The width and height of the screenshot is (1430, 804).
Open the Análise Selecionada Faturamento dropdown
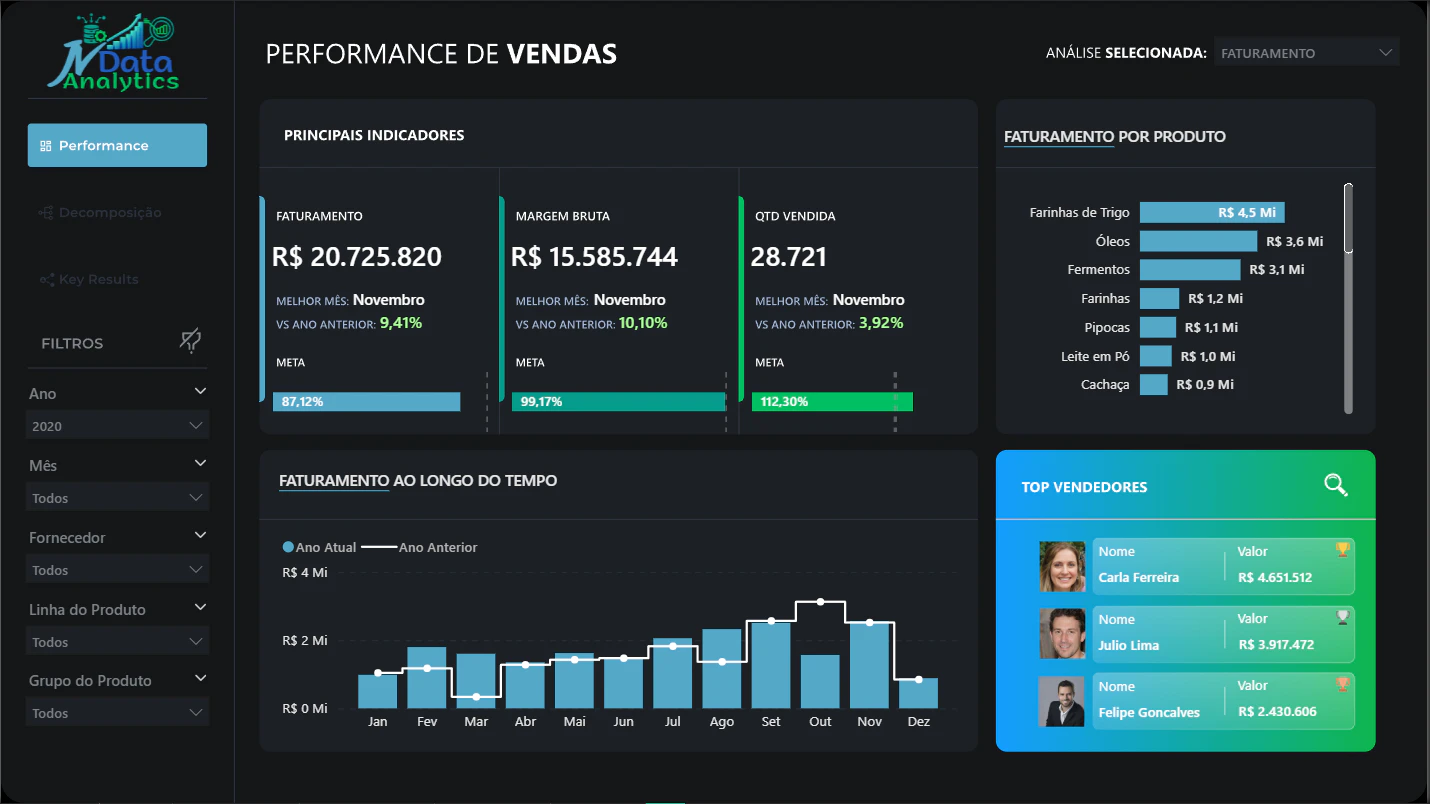[x=1306, y=53]
